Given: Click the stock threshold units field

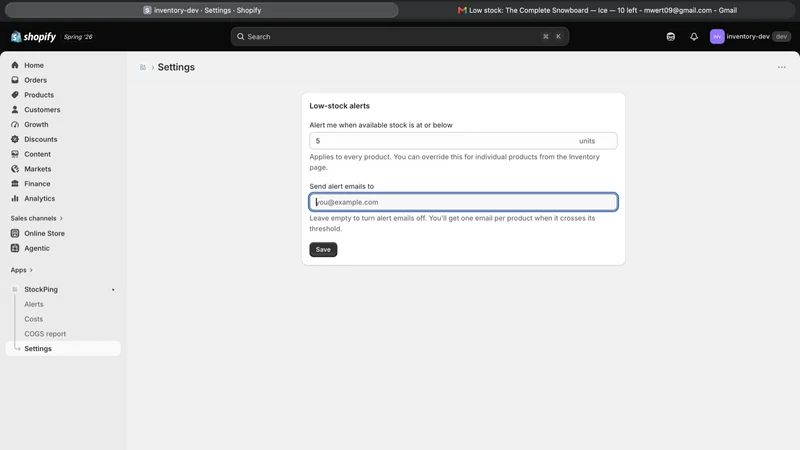Looking at the screenshot, I should 463,141.
